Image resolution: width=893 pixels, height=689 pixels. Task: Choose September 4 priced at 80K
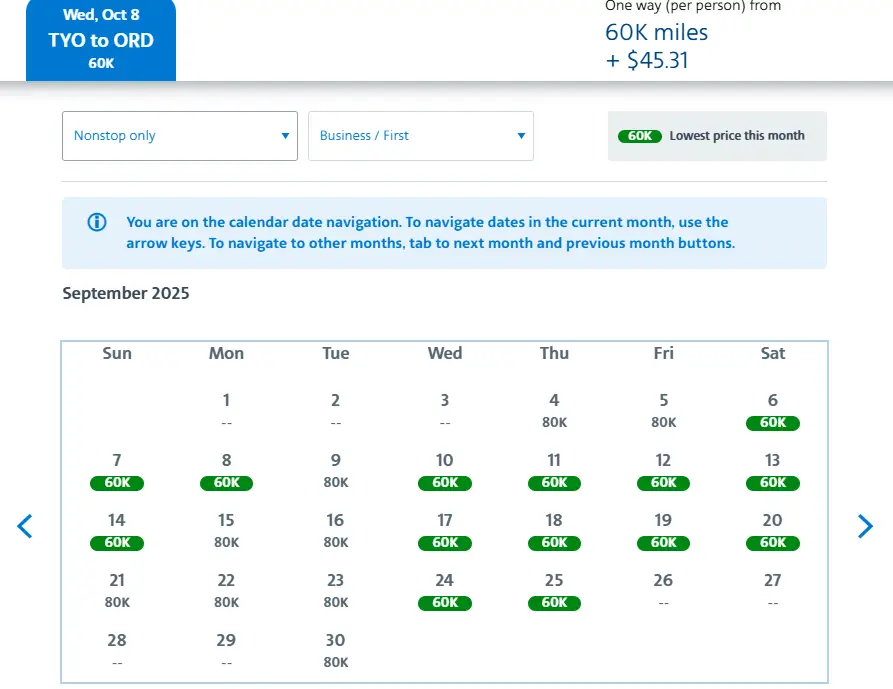554,411
